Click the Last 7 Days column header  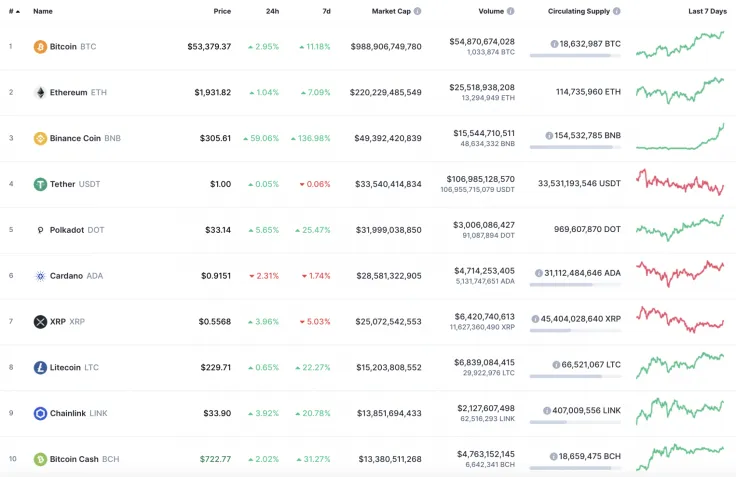707,11
